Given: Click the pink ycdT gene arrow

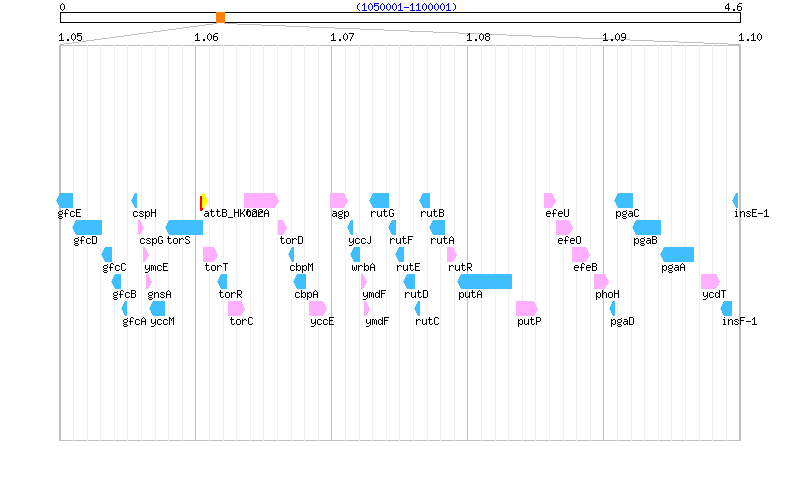Looking at the screenshot, I should (x=710, y=281).
